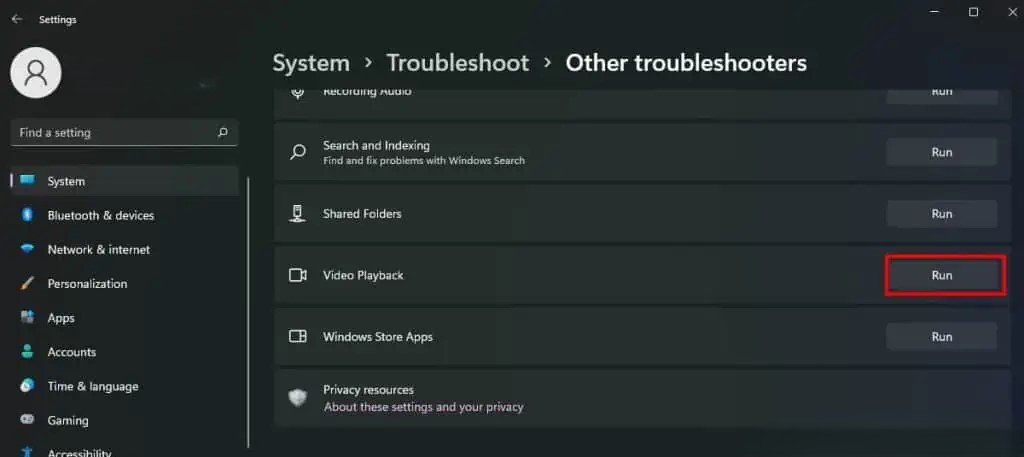Image resolution: width=1024 pixels, height=457 pixels.
Task: Click the search magnifier icon in Find a setting
Action: tap(223, 133)
